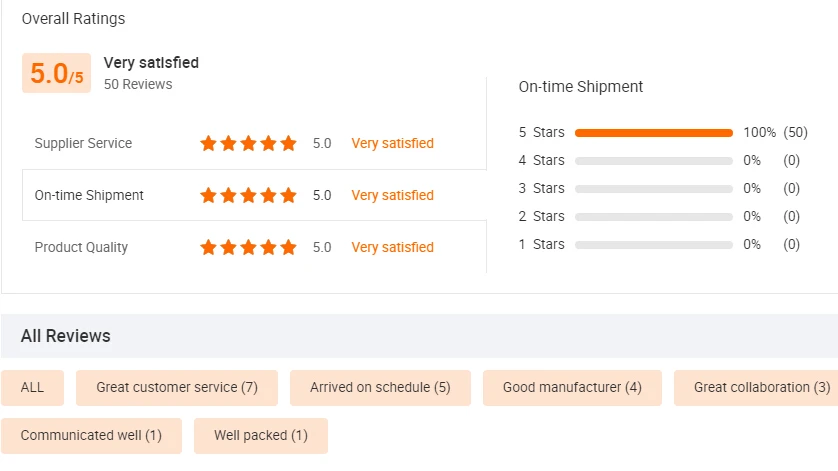
Task: Click the On-time Shipment star rating icons
Action: (248, 195)
